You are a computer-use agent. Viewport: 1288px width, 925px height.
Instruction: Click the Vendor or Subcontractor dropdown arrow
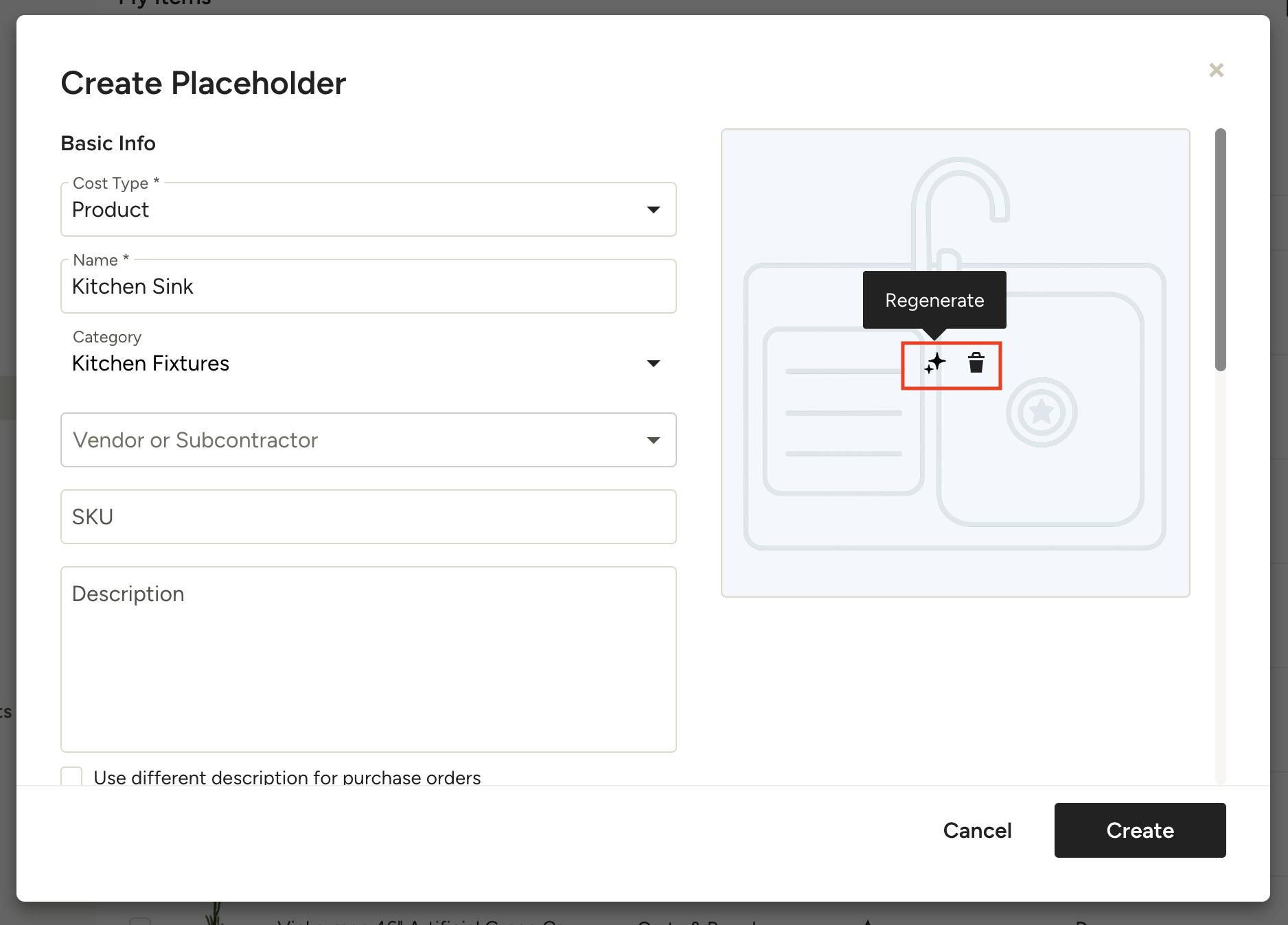click(x=653, y=440)
